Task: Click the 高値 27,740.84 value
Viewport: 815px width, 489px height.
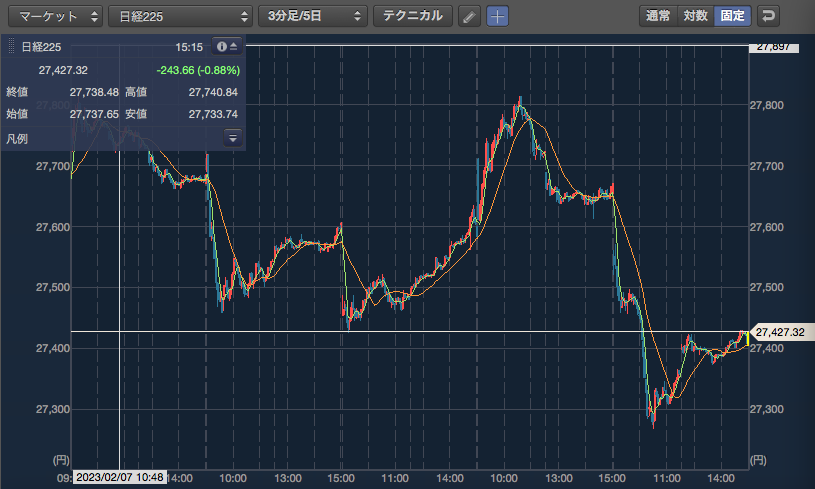Action: (x=213, y=92)
